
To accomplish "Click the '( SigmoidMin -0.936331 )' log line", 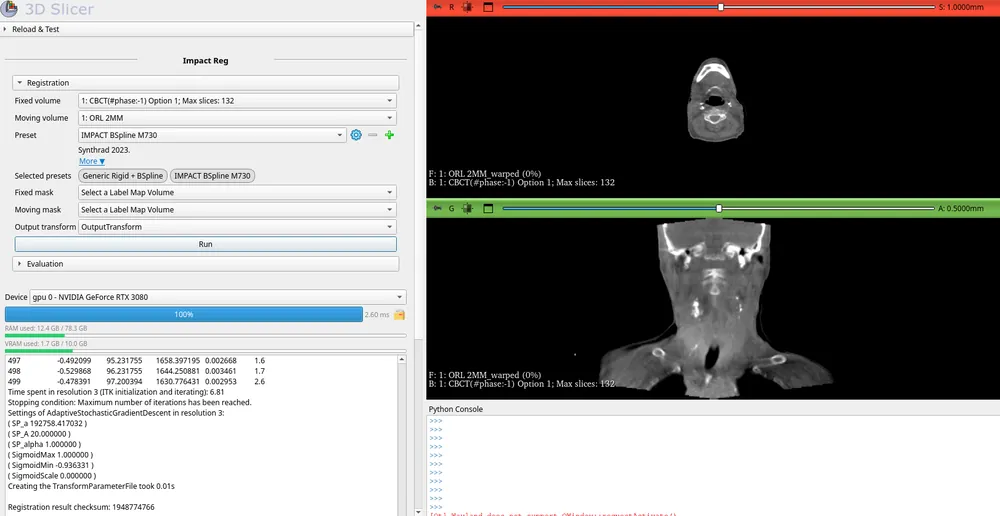I will pyautogui.click(x=50, y=466).
